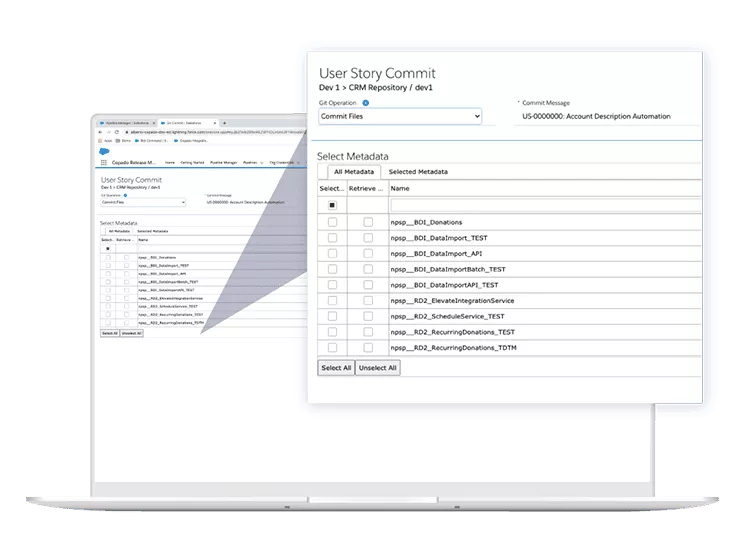
Task: Open a new browser tab with the plus icon
Action: pos(224,123)
